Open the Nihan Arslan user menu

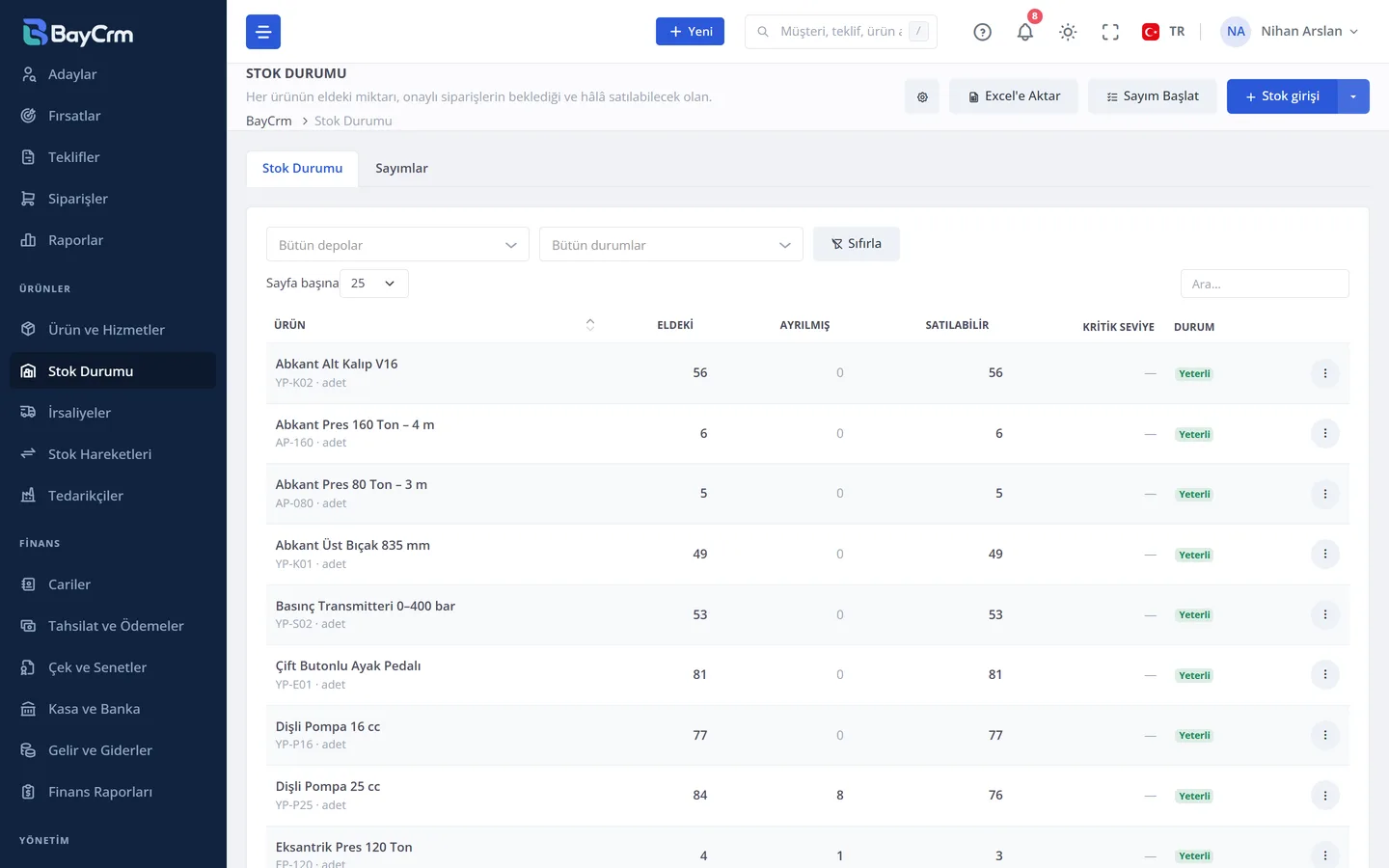click(x=1290, y=32)
